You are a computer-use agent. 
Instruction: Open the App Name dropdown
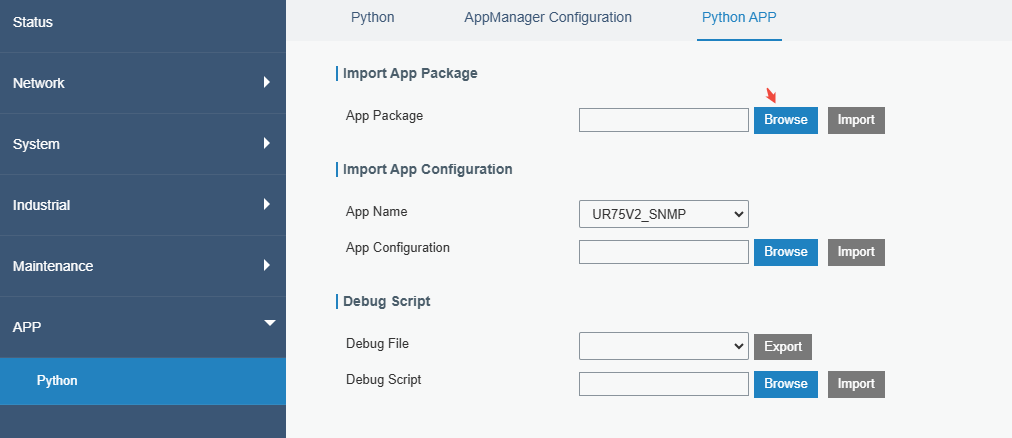click(x=663, y=213)
